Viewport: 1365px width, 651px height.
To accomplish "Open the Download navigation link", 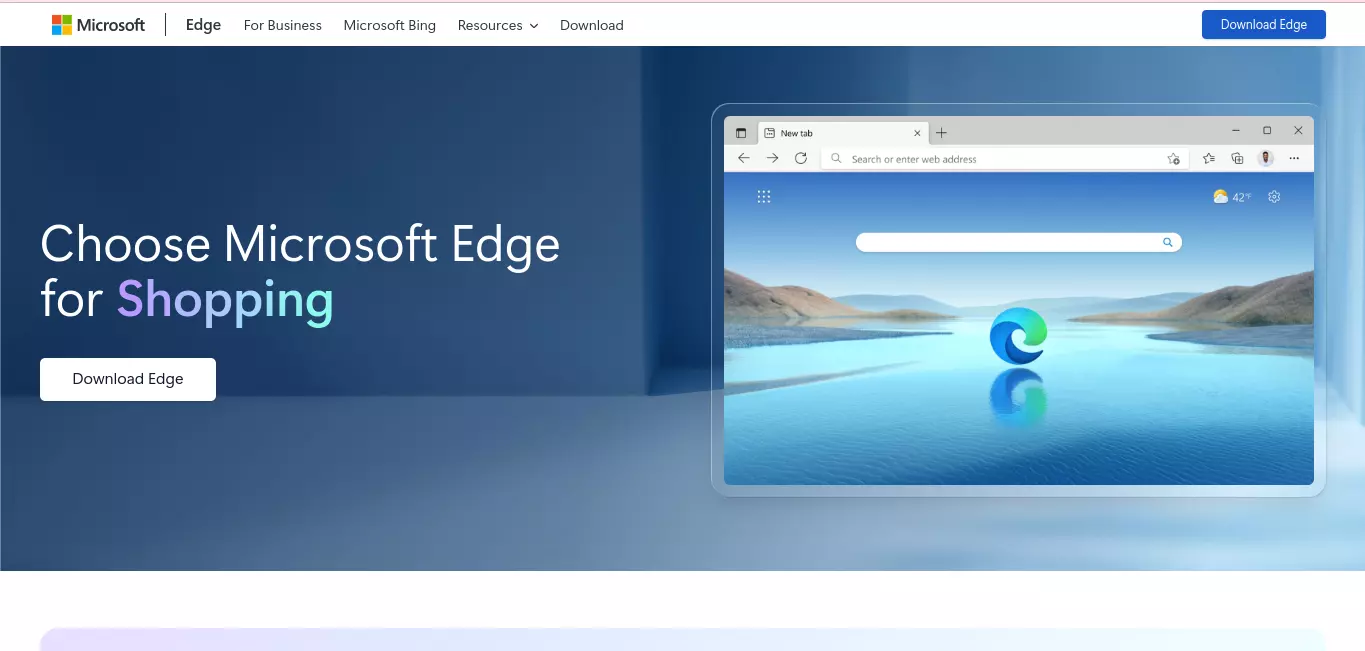I will [x=592, y=25].
